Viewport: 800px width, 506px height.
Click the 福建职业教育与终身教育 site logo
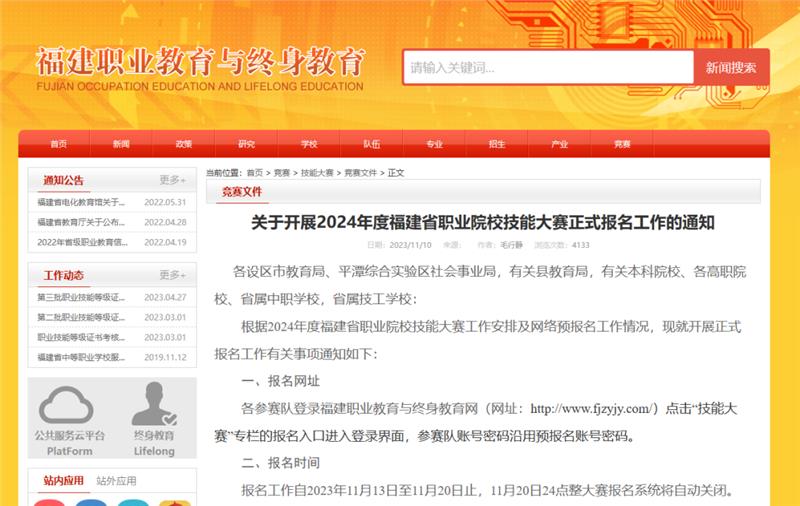click(x=200, y=69)
